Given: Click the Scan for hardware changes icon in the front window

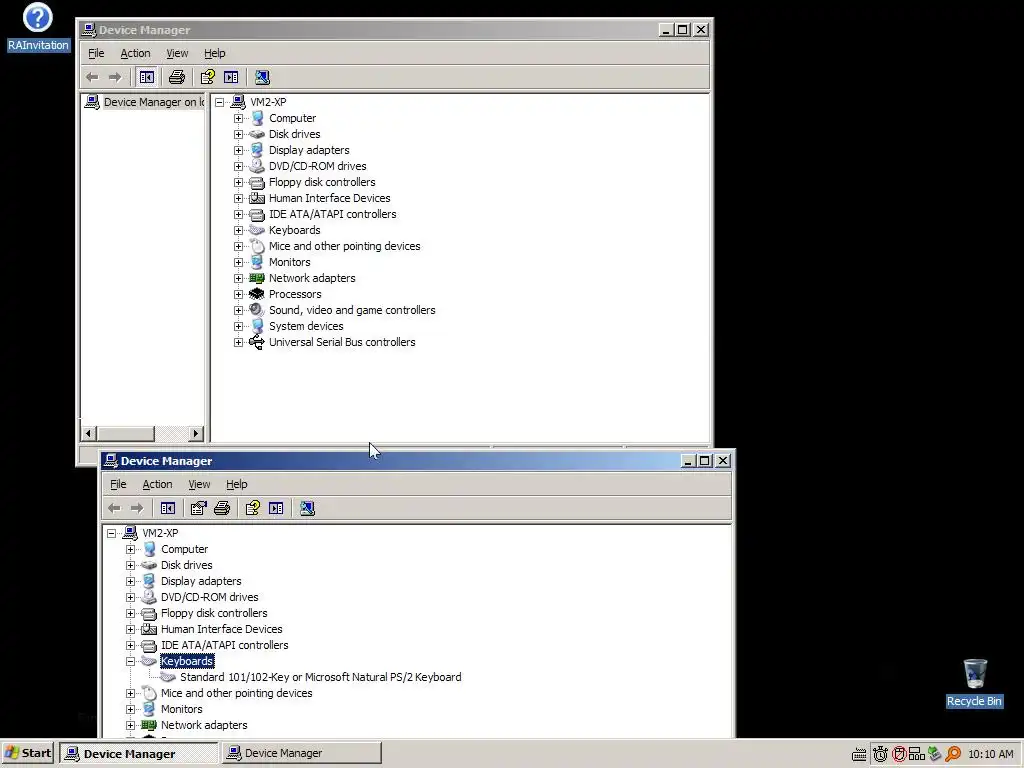Looking at the screenshot, I should [308, 508].
